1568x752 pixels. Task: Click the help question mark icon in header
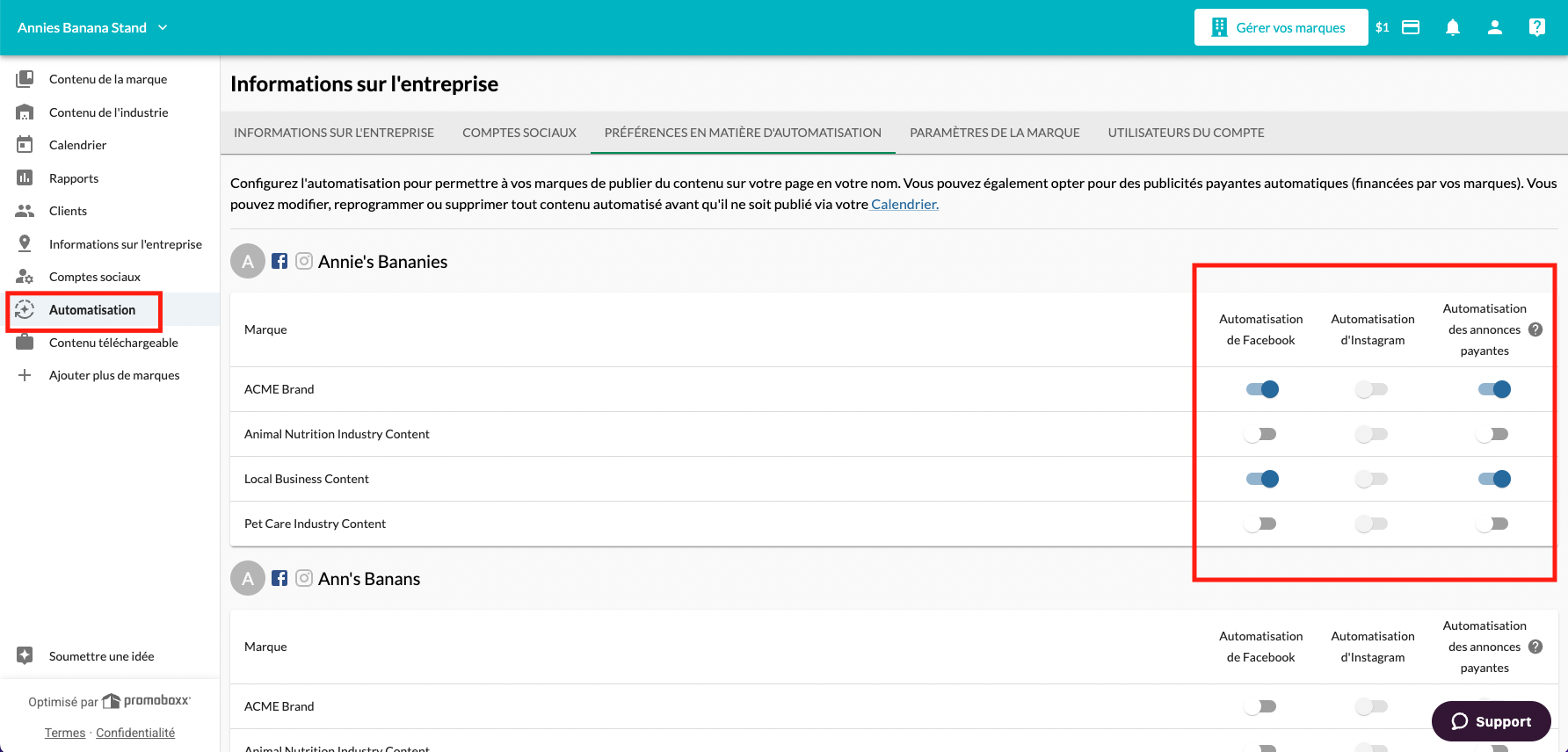pos(1537,27)
